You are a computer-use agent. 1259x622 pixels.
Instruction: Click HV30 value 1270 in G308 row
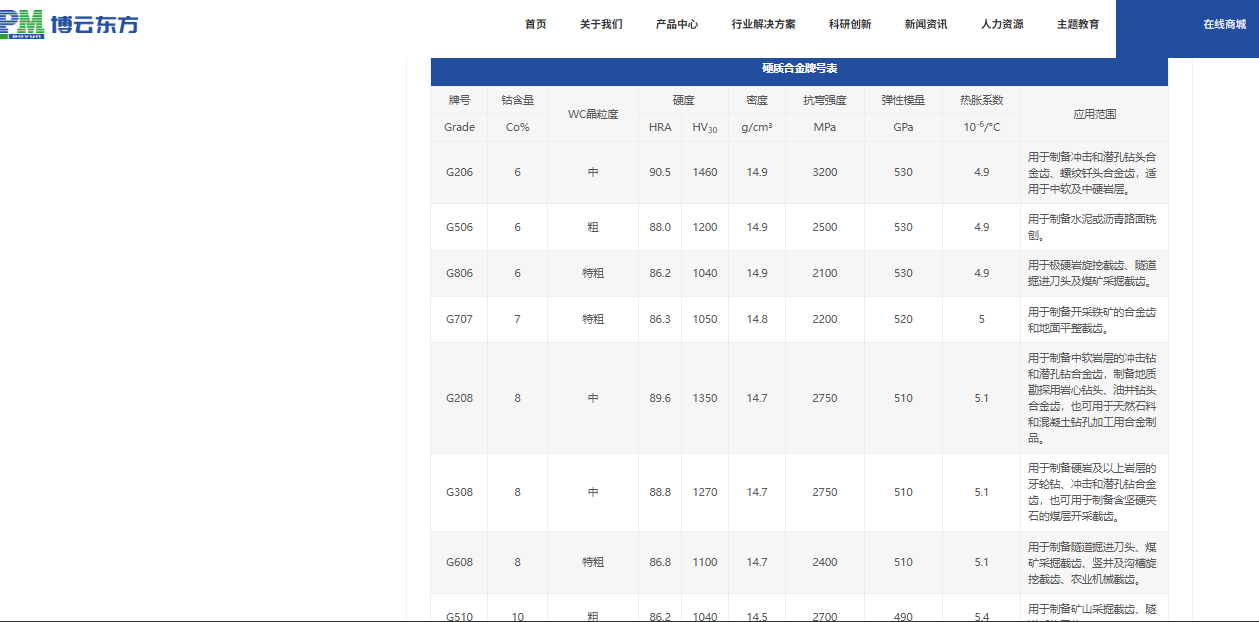[x=705, y=492]
